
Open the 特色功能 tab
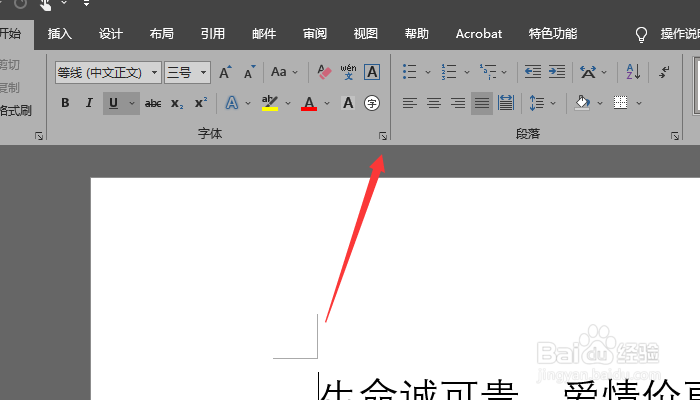[553, 34]
